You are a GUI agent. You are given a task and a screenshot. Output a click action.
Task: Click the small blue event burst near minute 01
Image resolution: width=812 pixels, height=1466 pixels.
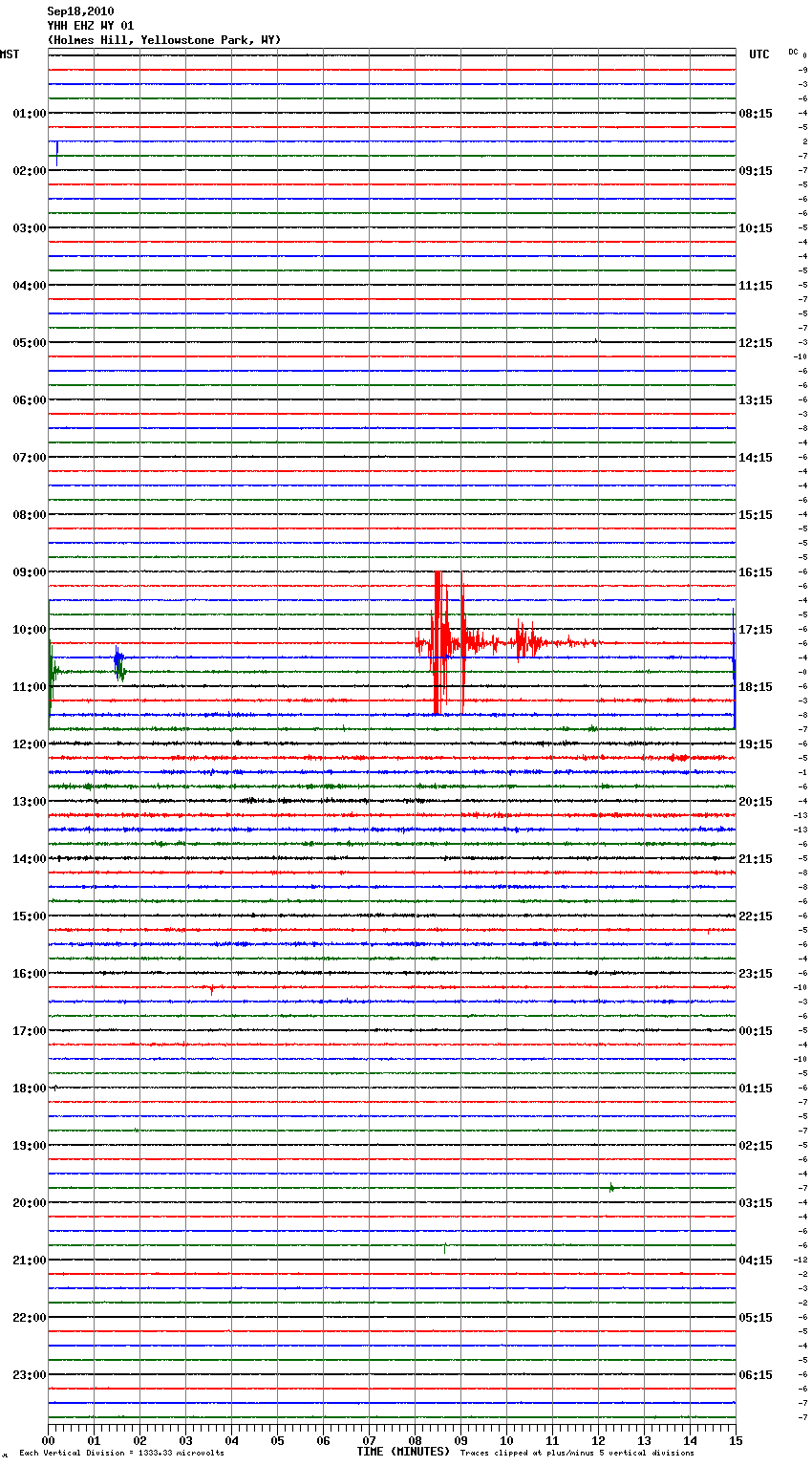[118, 658]
